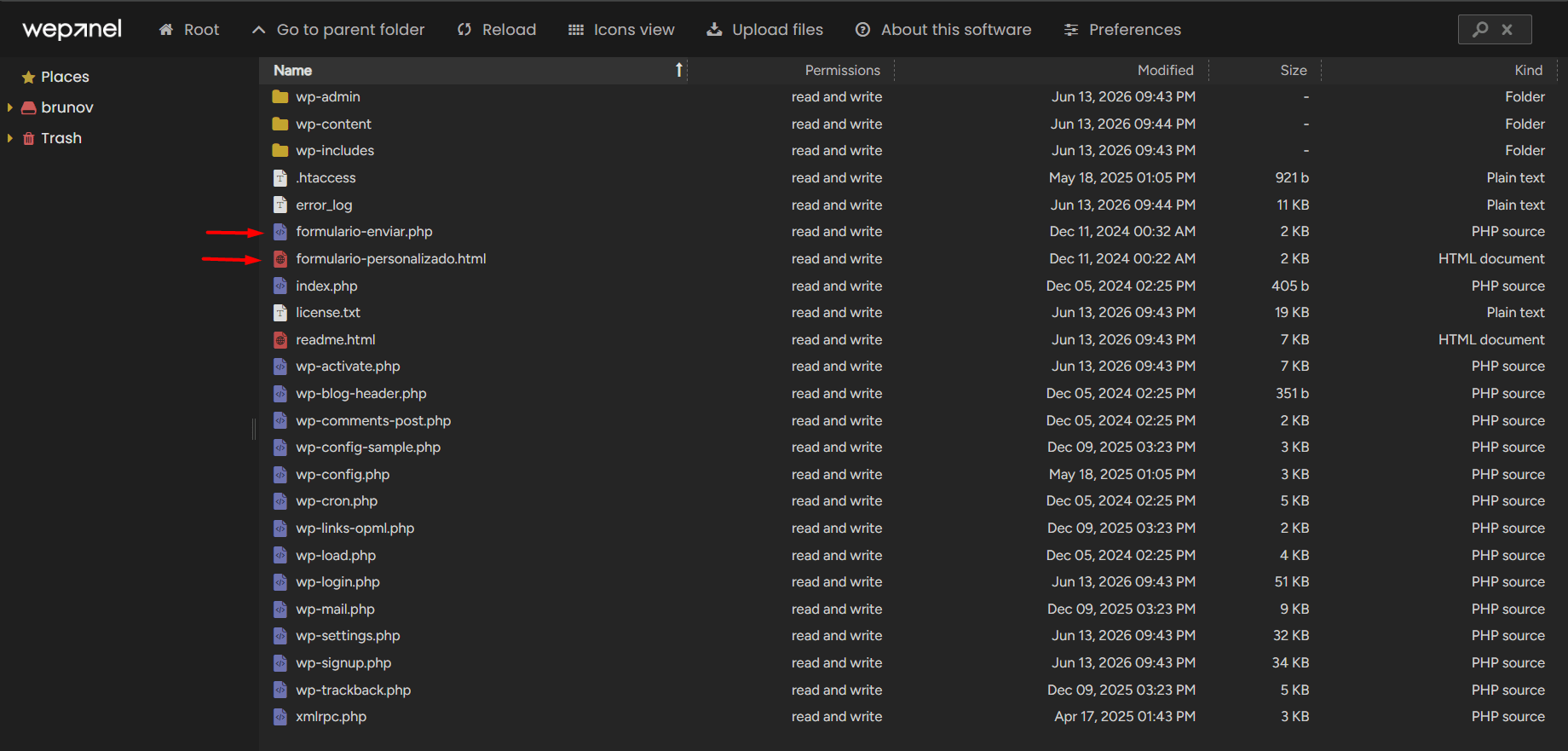Click the wp-content folder icon
The width and height of the screenshot is (1568, 751).
[280, 124]
